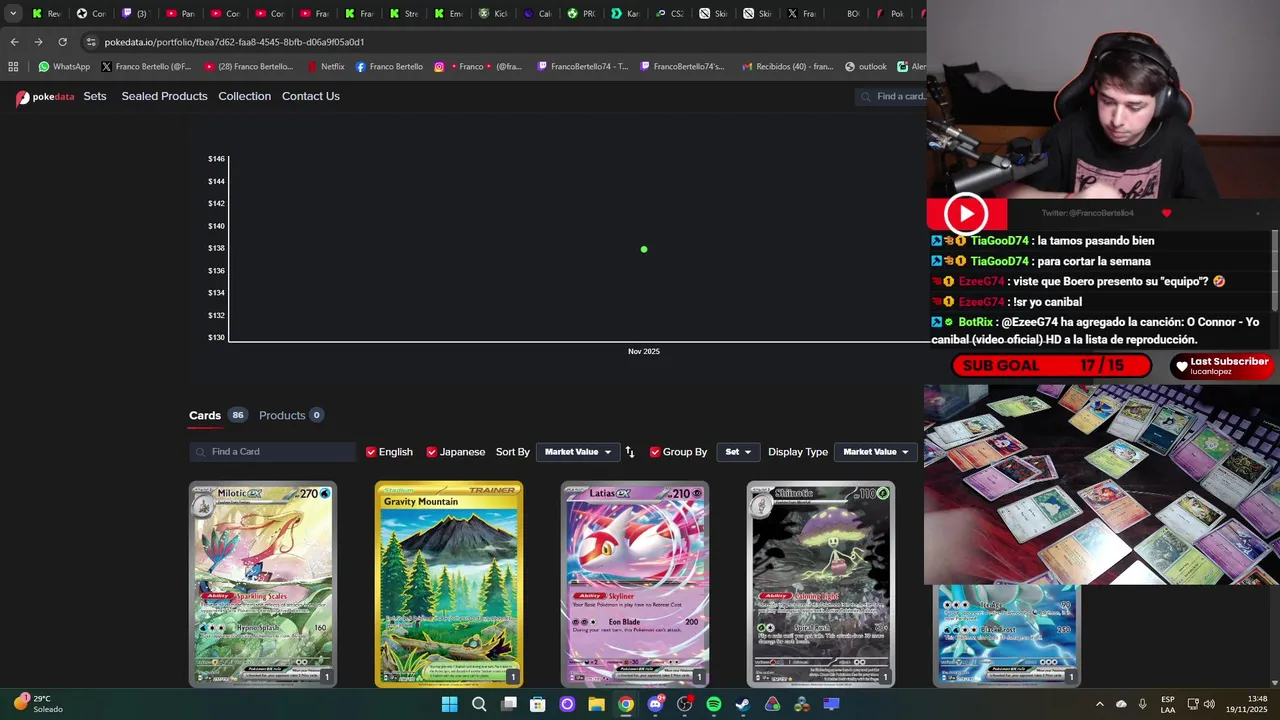Open Steam from taskbar
Image resolution: width=1280 pixels, height=720 pixels.
click(743, 704)
